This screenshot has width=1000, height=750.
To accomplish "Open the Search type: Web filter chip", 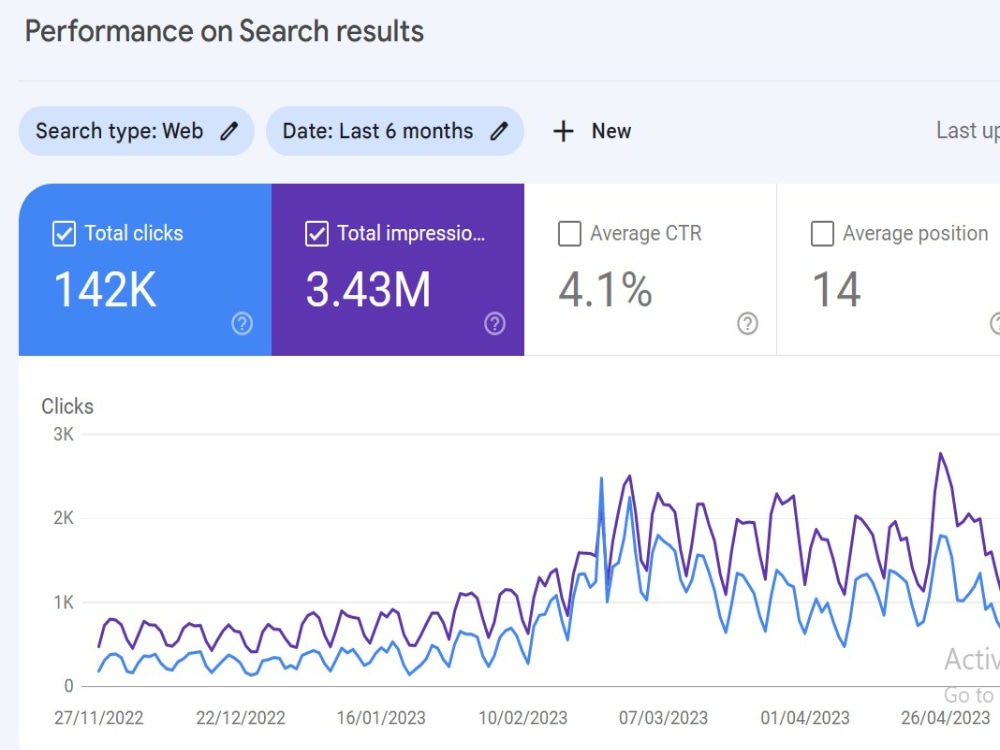I will [x=136, y=131].
